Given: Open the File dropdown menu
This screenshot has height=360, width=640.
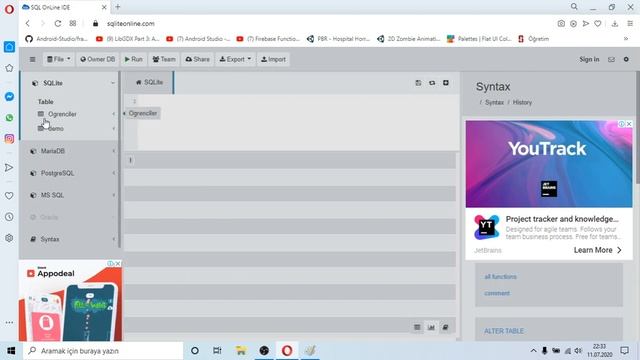Looking at the screenshot, I should (x=58, y=60).
